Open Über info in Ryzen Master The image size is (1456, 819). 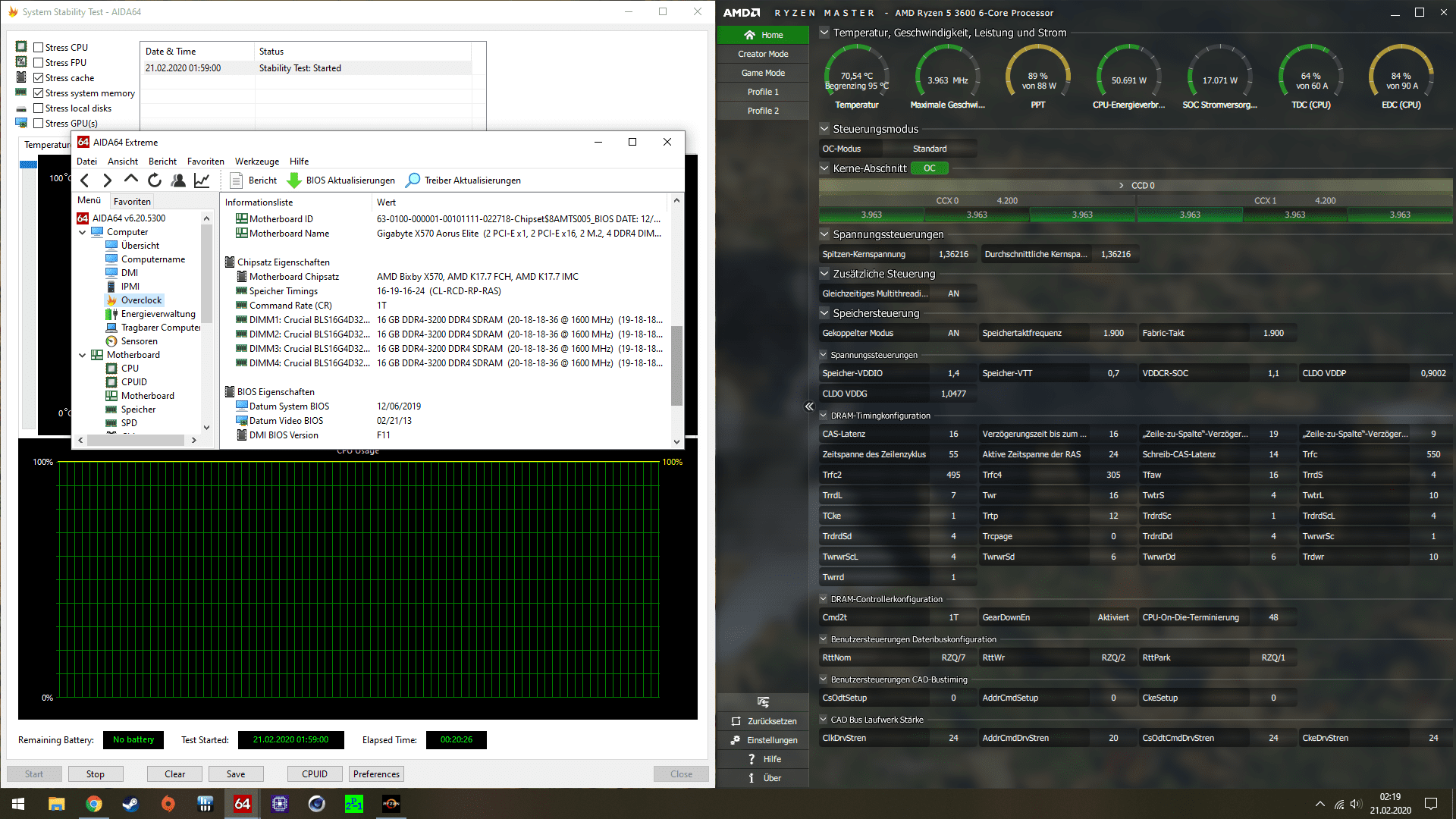click(x=763, y=778)
